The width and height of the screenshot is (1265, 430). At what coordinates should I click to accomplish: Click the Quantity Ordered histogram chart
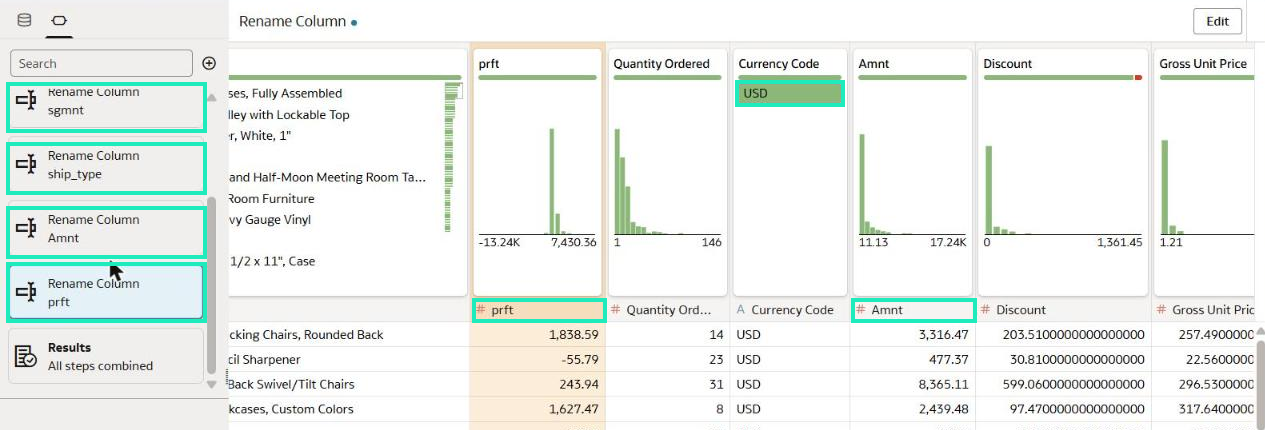click(667, 180)
